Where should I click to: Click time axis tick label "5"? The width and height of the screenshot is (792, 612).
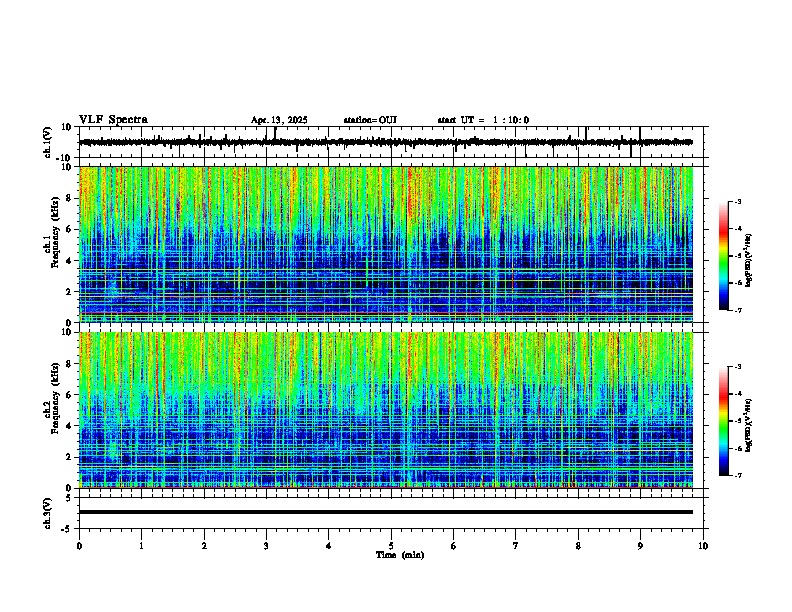click(391, 546)
